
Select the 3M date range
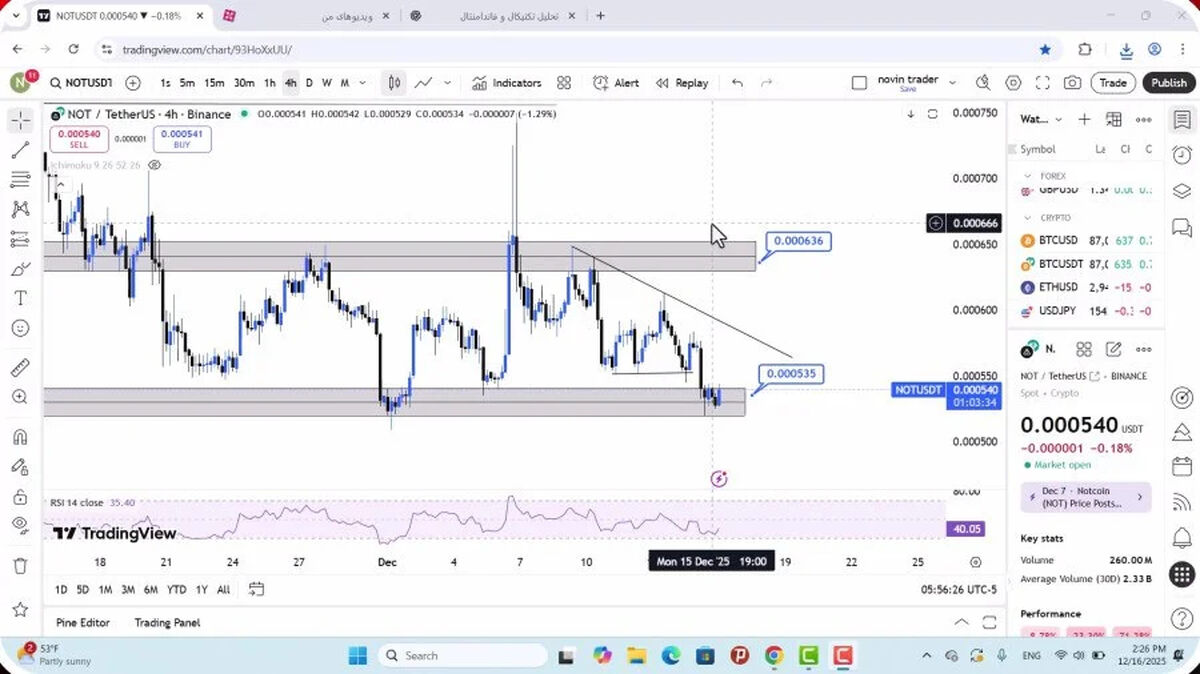click(x=128, y=589)
